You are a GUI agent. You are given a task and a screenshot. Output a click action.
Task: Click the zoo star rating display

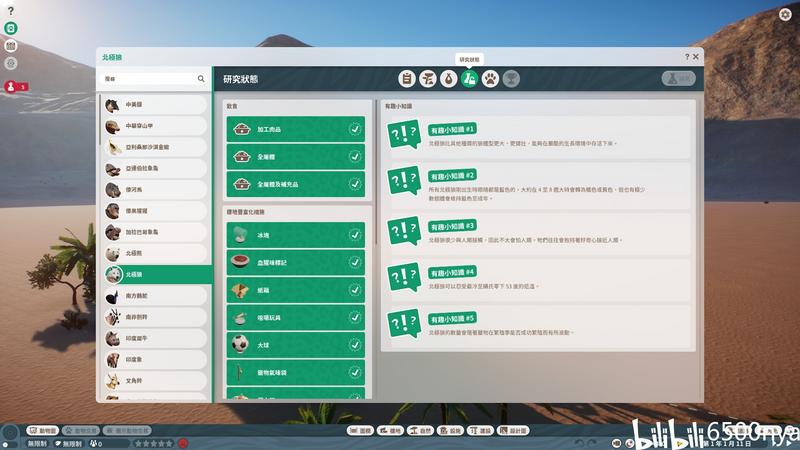pyautogui.click(x=153, y=444)
